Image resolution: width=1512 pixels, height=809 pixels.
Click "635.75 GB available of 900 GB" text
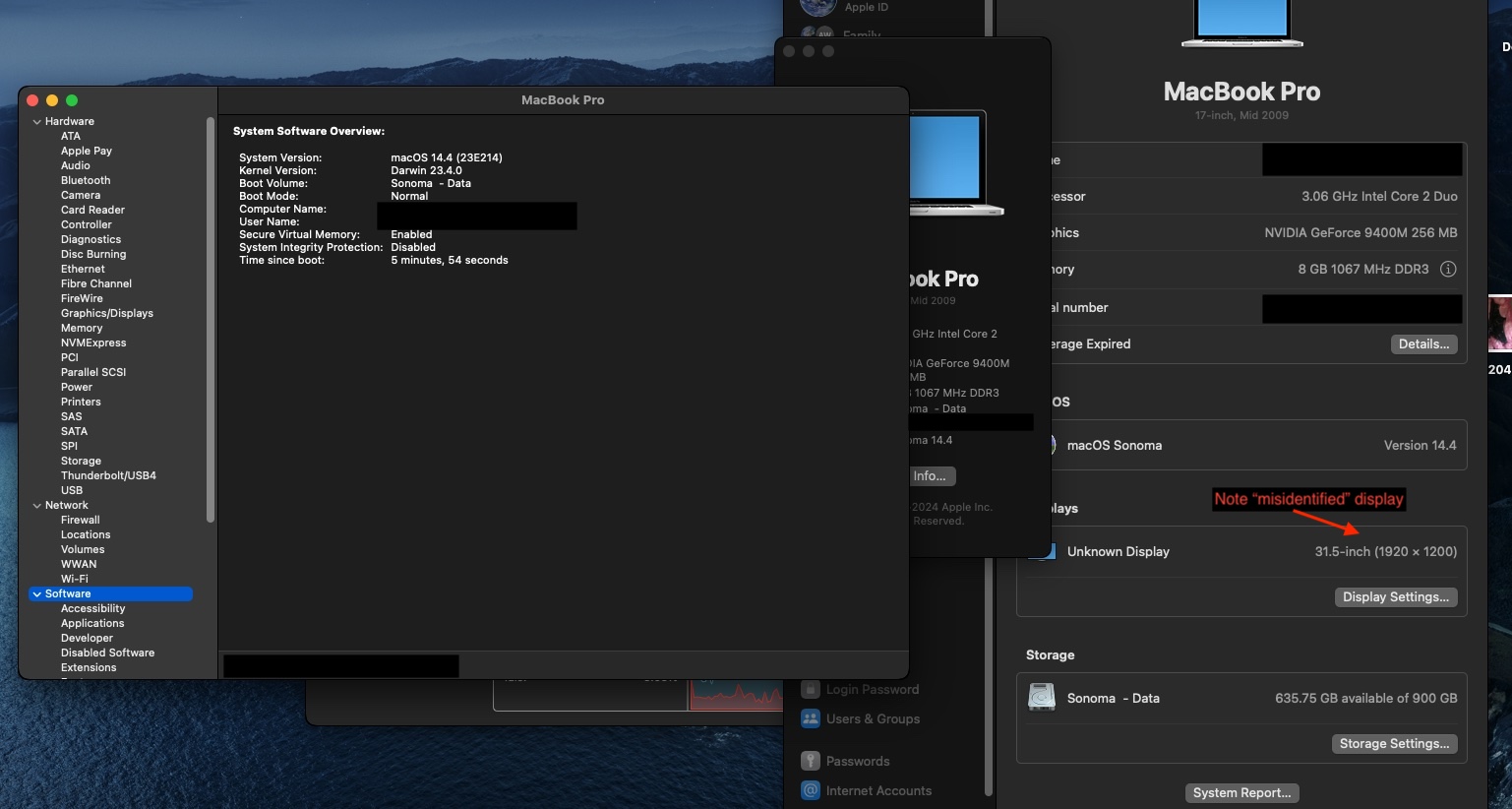pos(1366,698)
